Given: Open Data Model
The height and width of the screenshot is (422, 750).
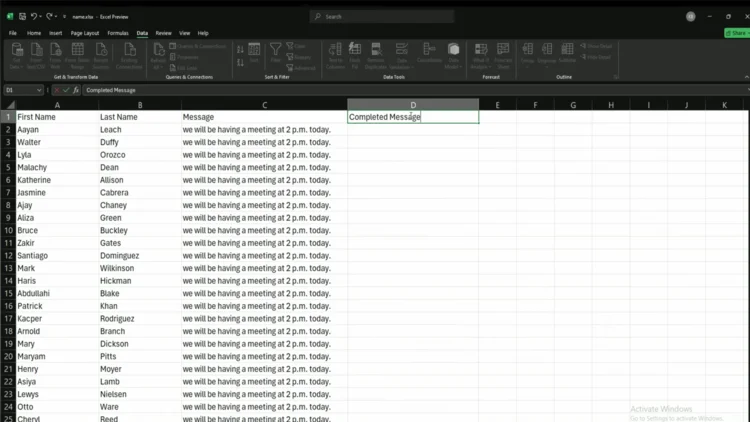Looking at the screenshot, I should click(453, 56).
